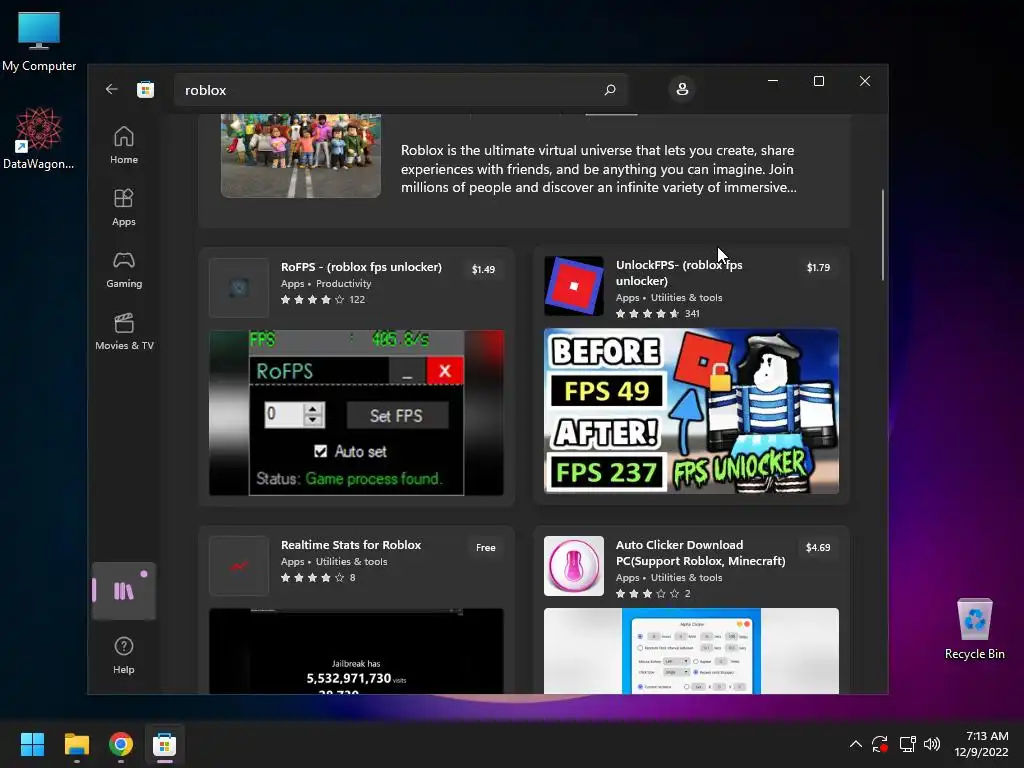The image size is (1024, 768).
Task: Click the $1.79 price of UnlockFPS
Action: pyautogui.click(x=818, y=267)
